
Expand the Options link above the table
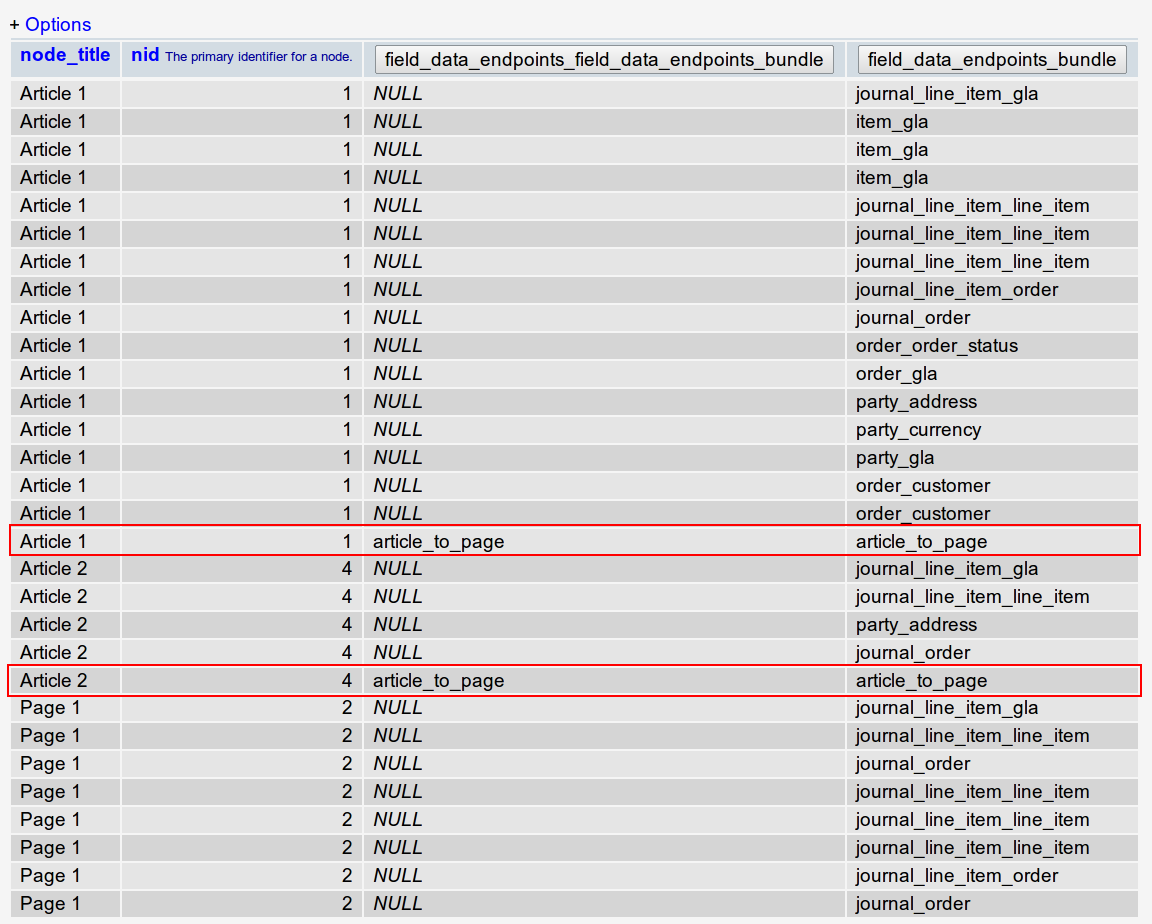58,24
